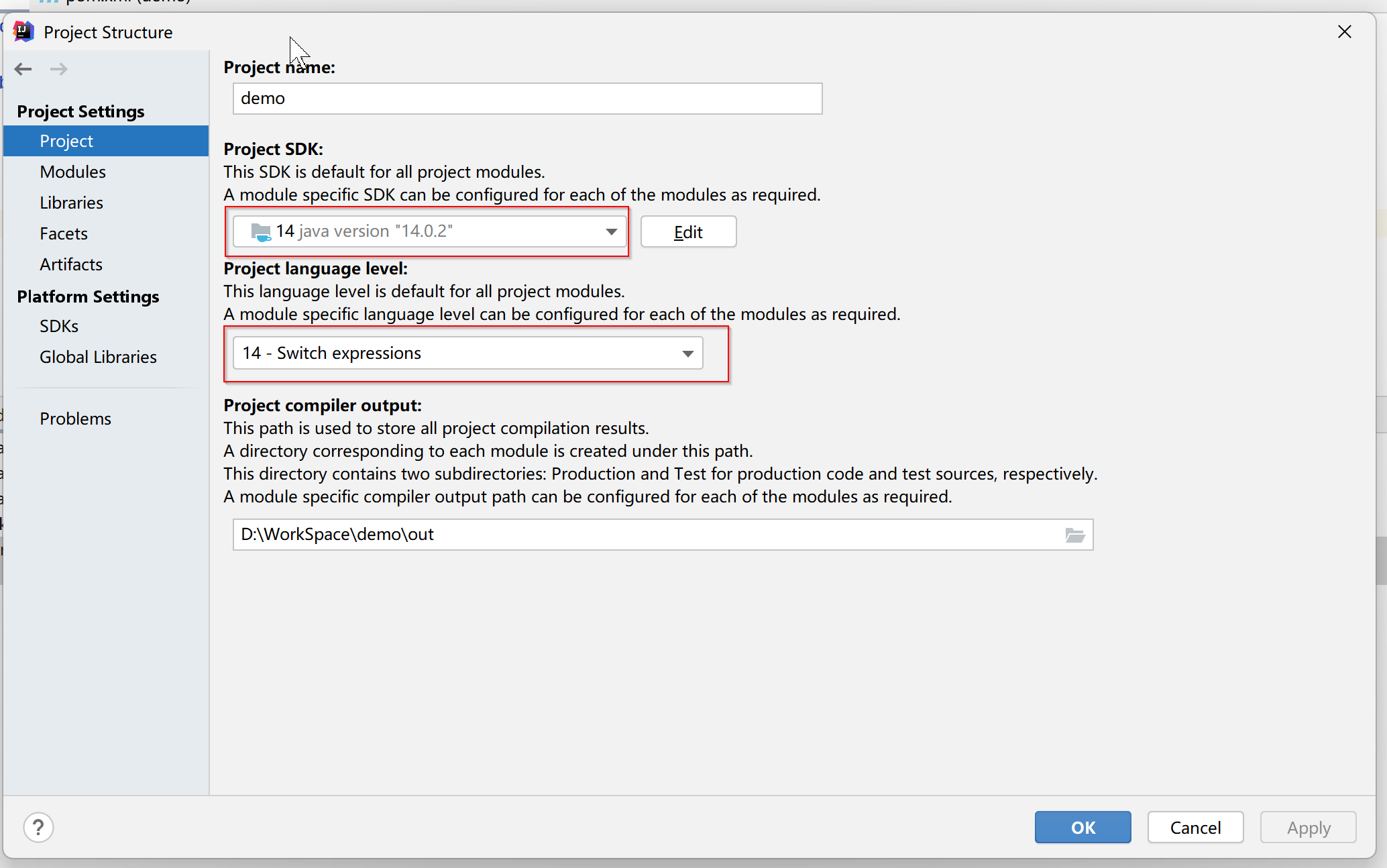Select SDKs under Platform Settings
The image size is (1387, 868).
tap(59, 326)
